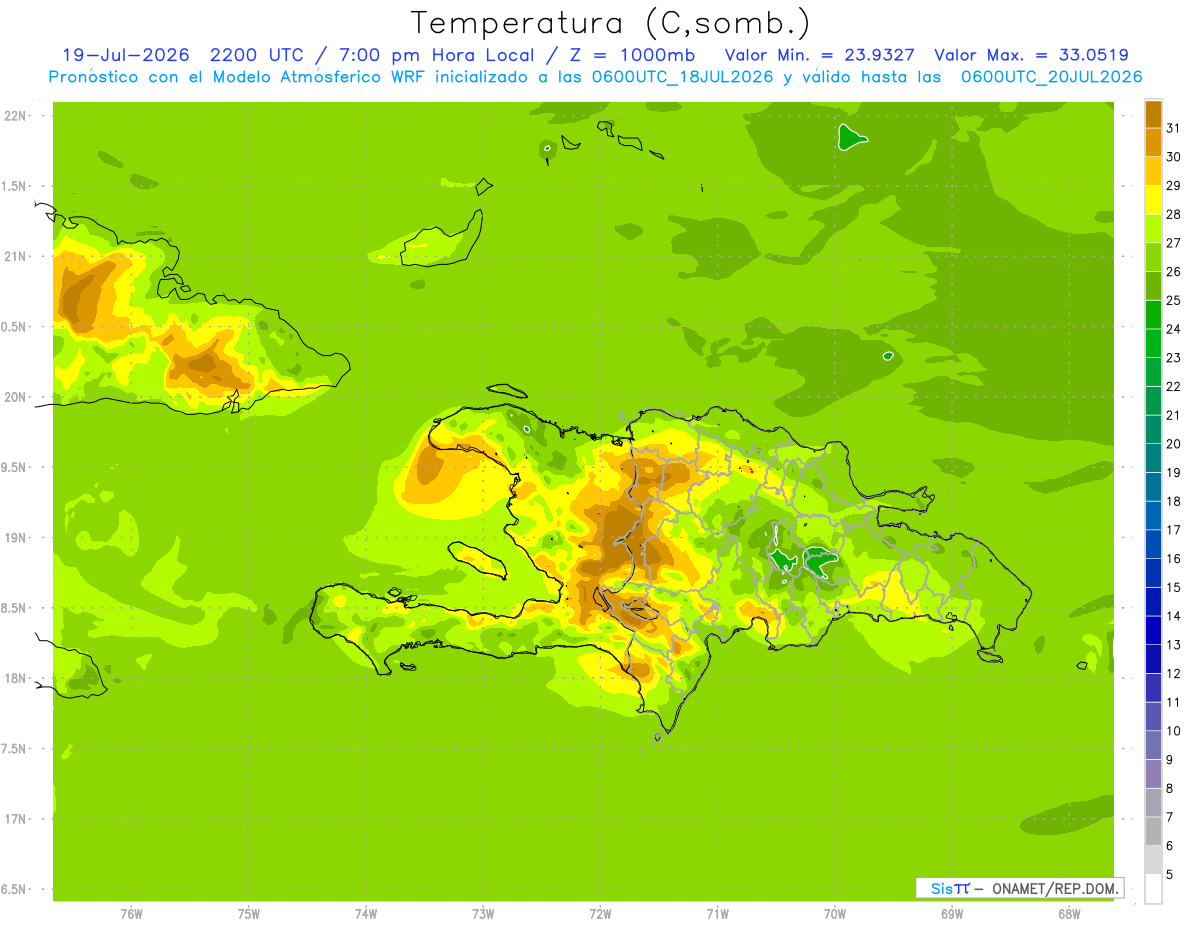Click the latitude label "17N"
The width and height of the screenshot is (1200, 927).
[16, 819]
